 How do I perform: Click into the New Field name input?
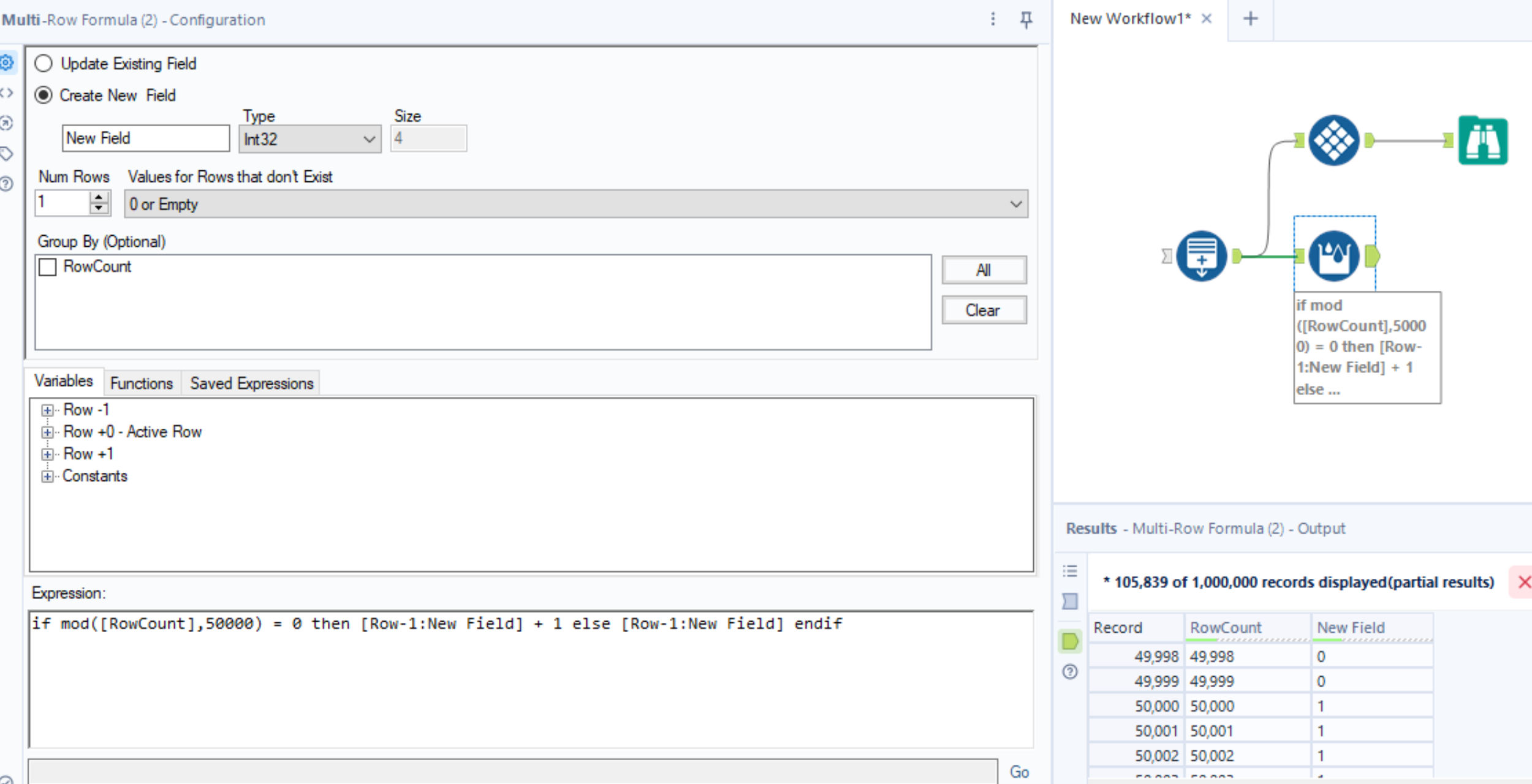point(145,138)
